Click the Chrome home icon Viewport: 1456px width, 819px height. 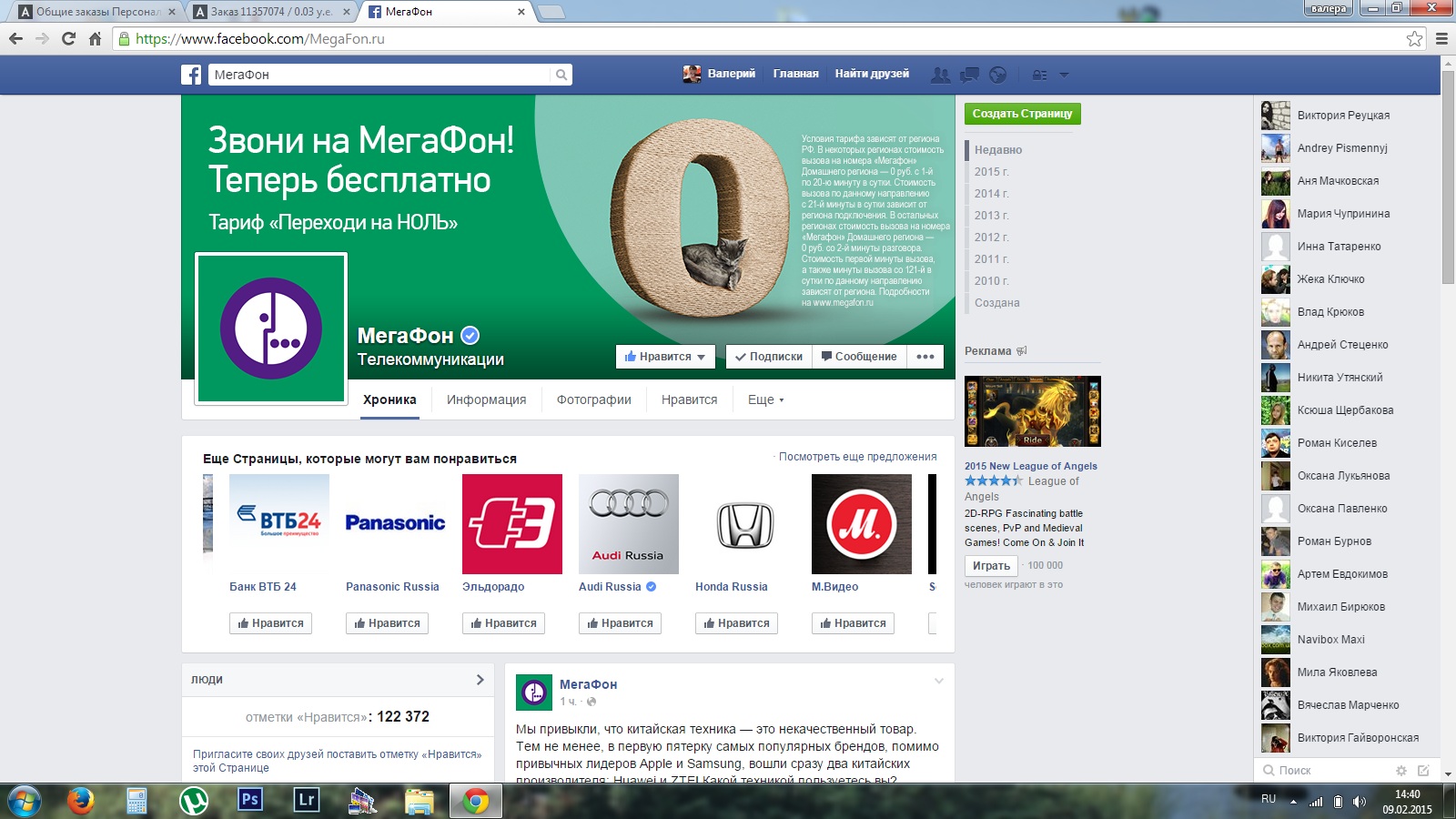pyautogui.click(x=95, y=38)
